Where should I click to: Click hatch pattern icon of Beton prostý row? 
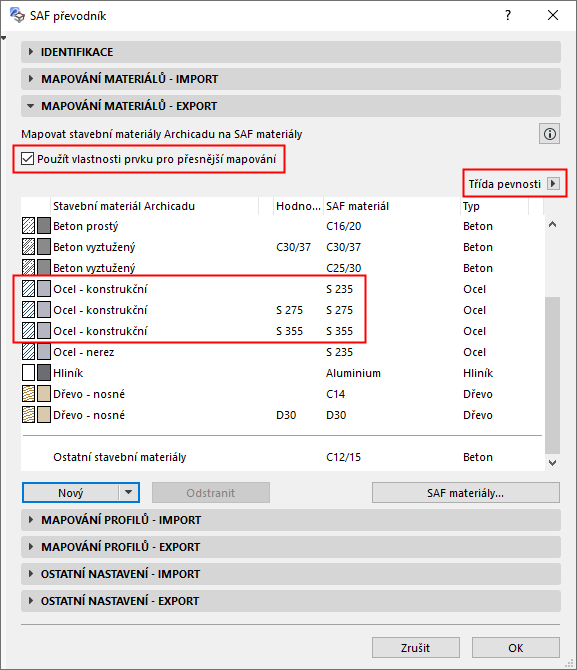coord(28,226)
